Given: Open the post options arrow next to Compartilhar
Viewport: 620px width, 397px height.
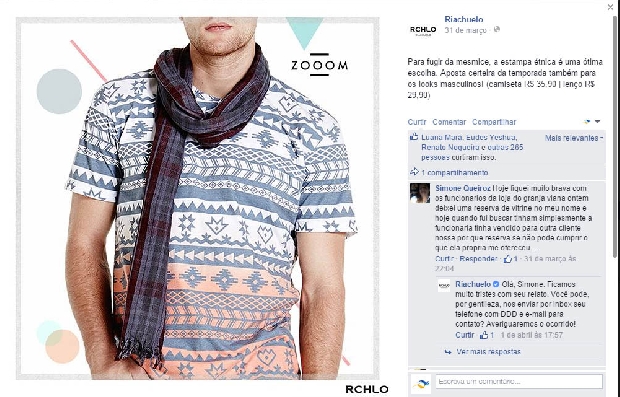Looking at the screenshot, I should pyautogui.click(x=597, y=121).
